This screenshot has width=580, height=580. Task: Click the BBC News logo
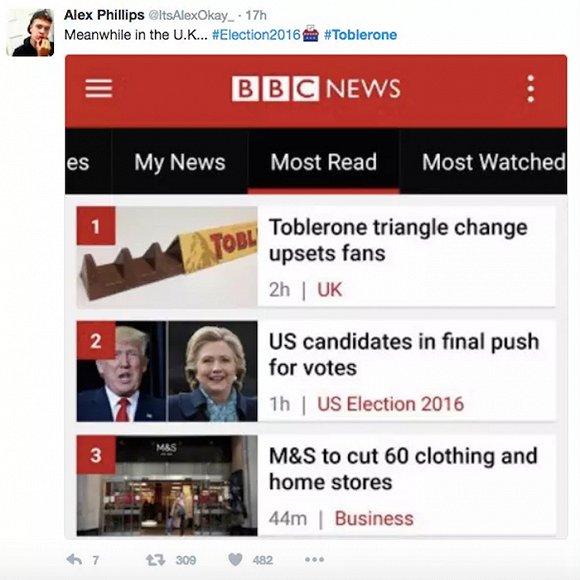point(316,89)
